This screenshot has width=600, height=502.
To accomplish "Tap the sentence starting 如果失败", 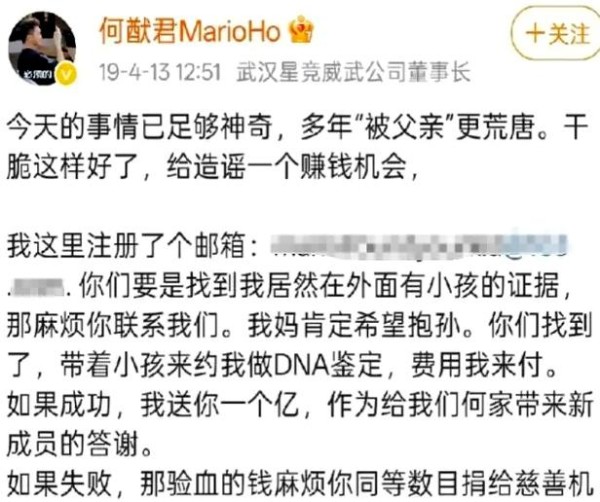I will tap(300, 485).
